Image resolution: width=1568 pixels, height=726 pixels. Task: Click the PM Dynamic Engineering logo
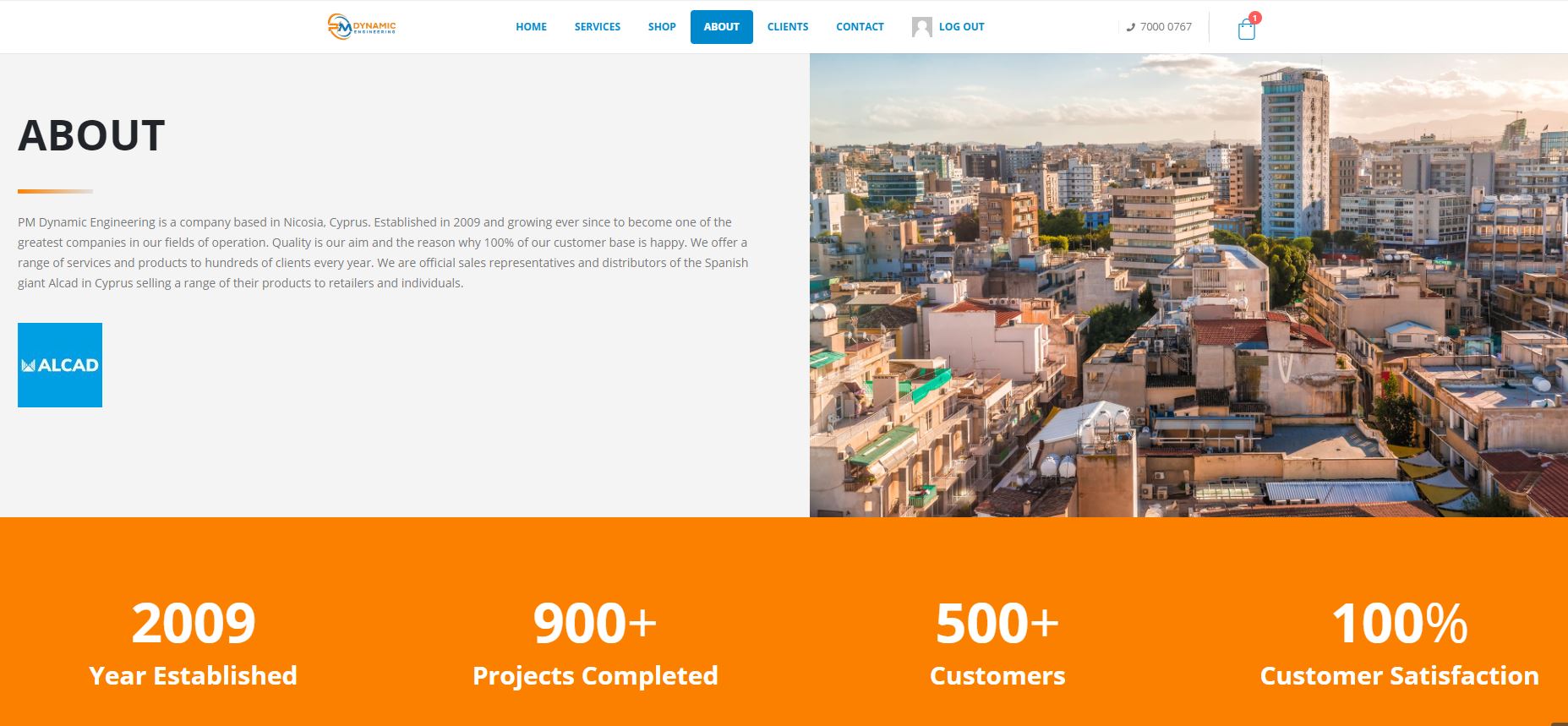(x=362, y=26)
